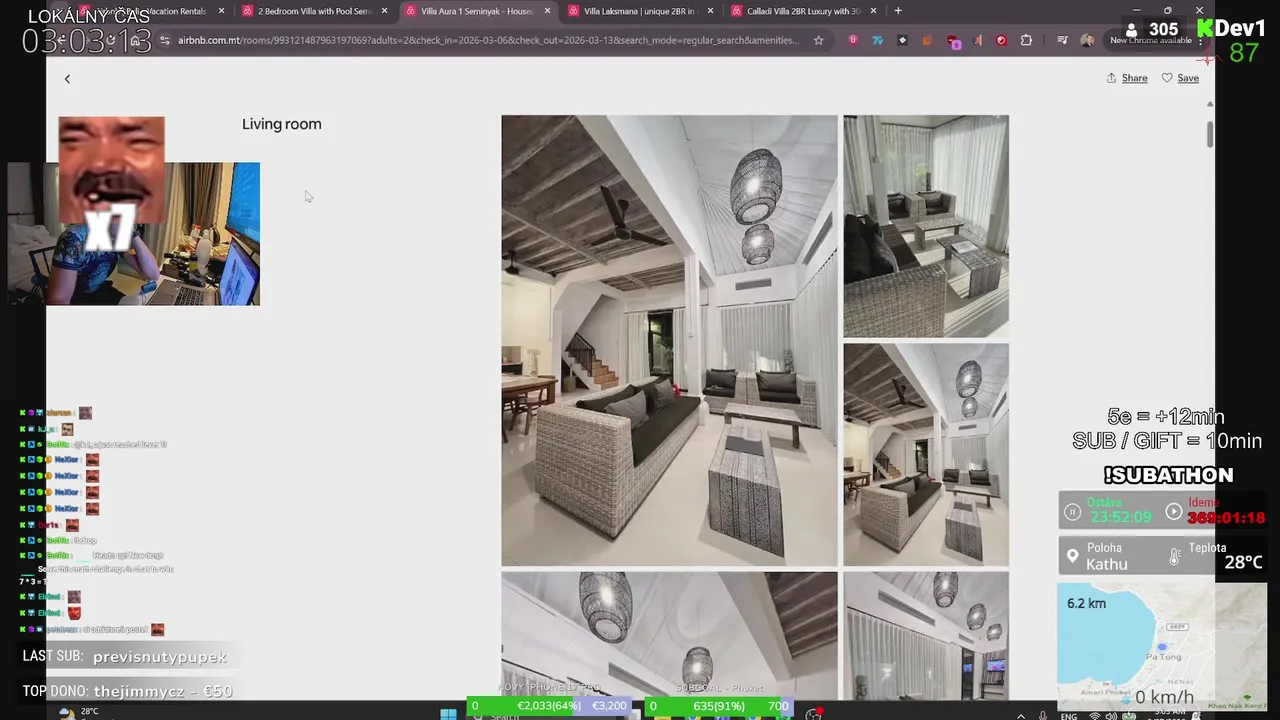The height and width of the screenshot is (720, 1280).
Task: Click the viewer count 305
Action: tap(1163, 29)
